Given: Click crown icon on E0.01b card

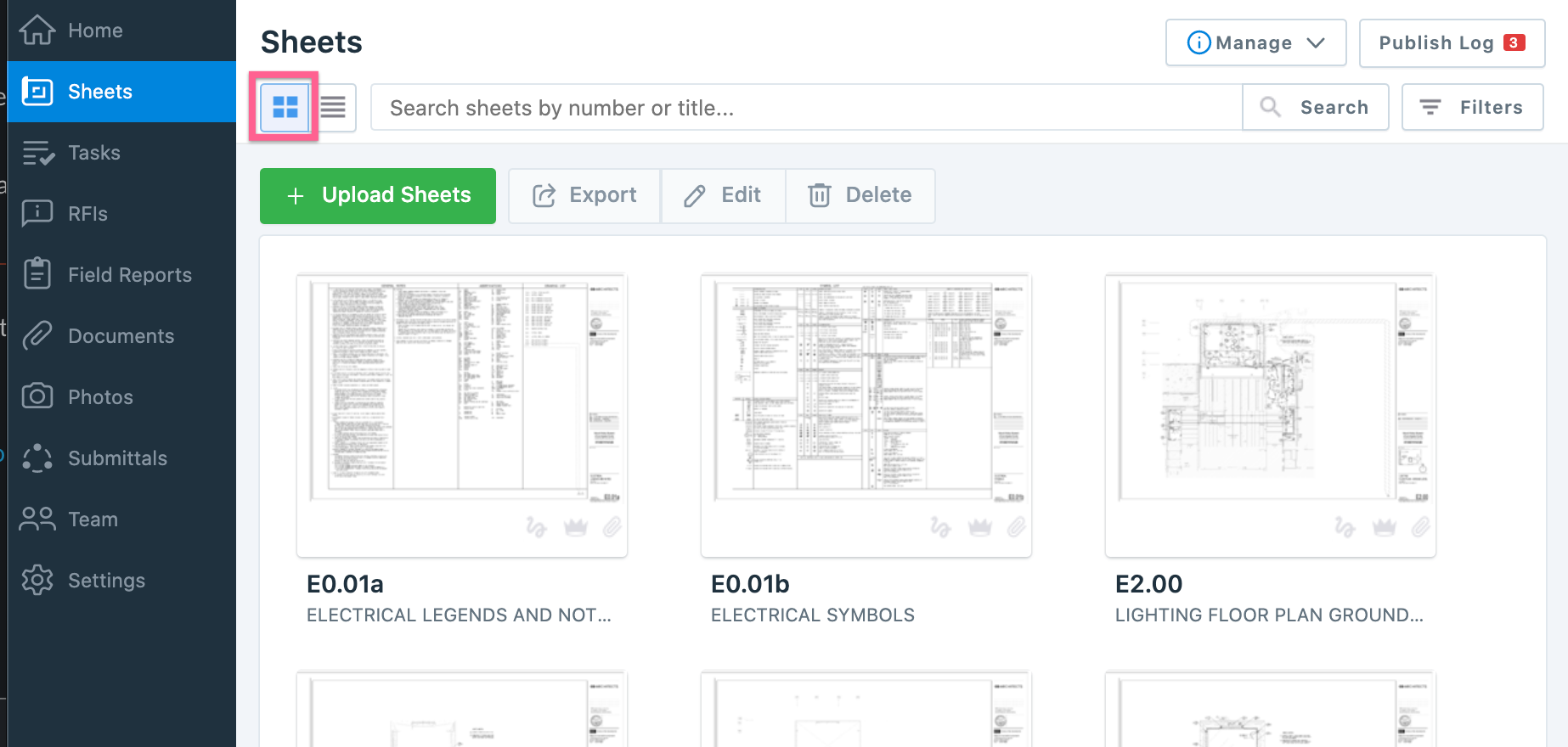Looking at the screenshot, I should click(979, 527).
